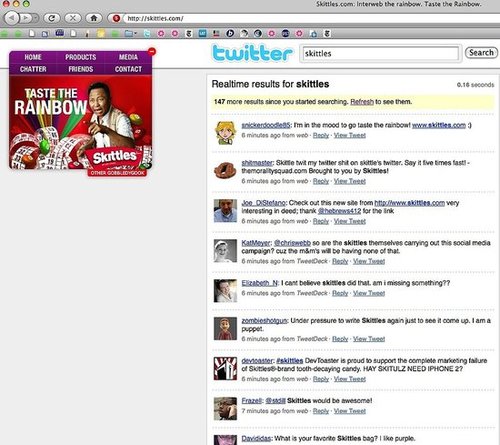Image resolution: width=500 pixels, height=445 pixels.
Task: Click the 'Realtime results for skittles' heading
Action: click(x=270, y=84)
